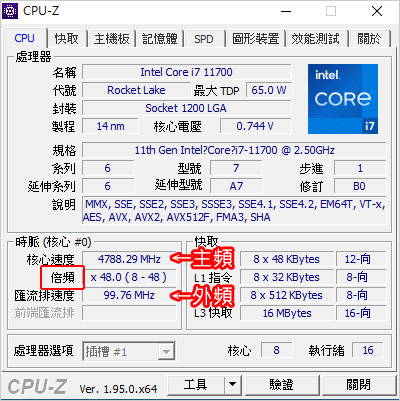The height and width of the screenshot is (401, 400).
Task: Click the 0.744 V core voltage value
Action: coord(255,126)
